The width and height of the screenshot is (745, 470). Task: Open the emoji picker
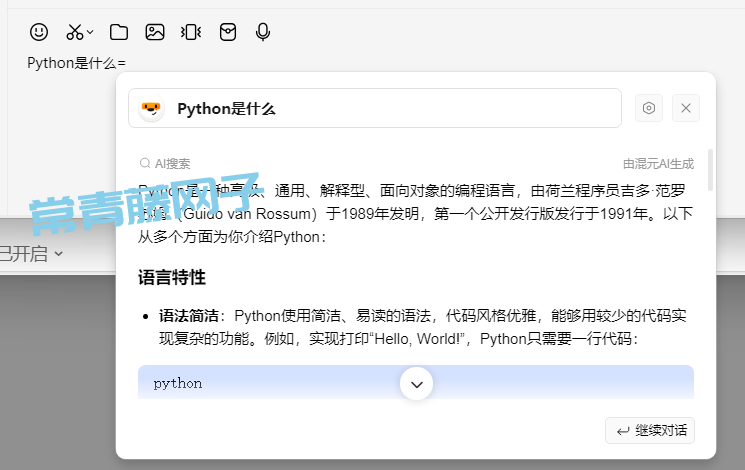(39, 32)
